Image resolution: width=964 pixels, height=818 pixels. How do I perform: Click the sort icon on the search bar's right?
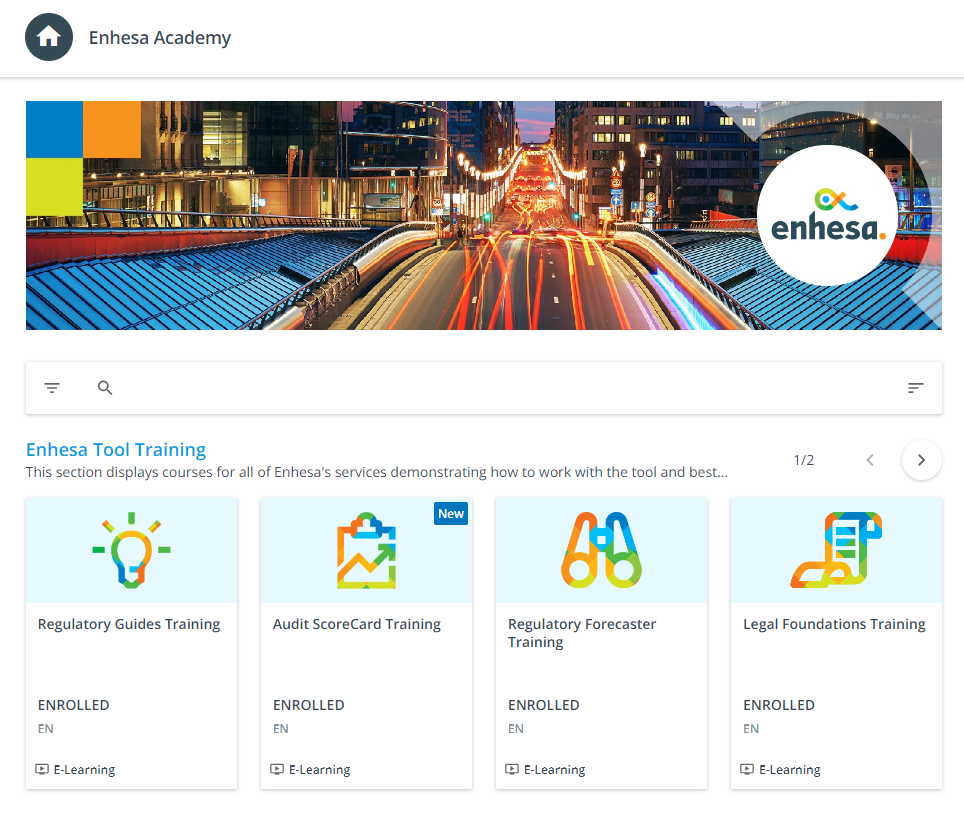(915, 387)
